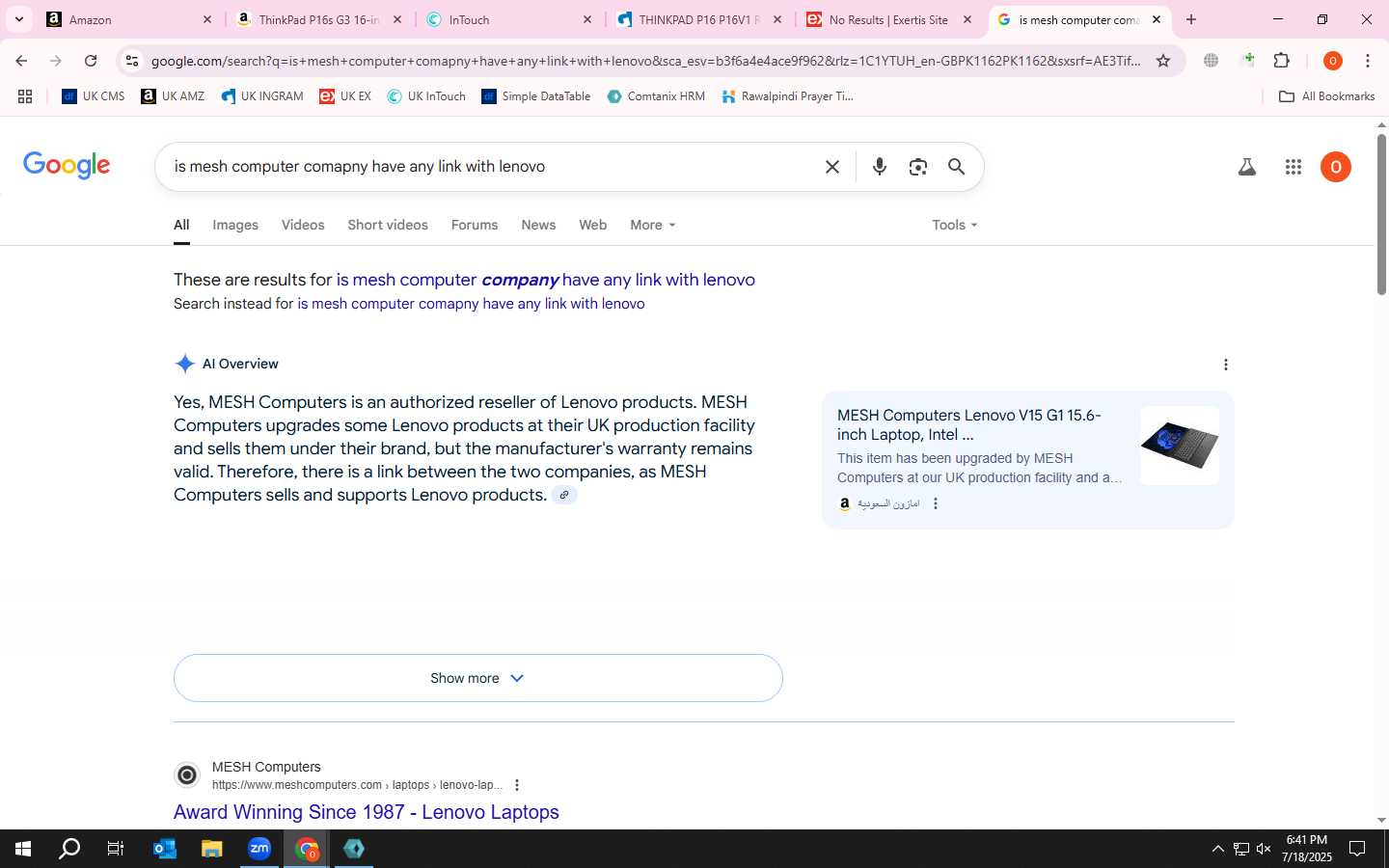Click the muted volume tray icon

click(1264, 849)
